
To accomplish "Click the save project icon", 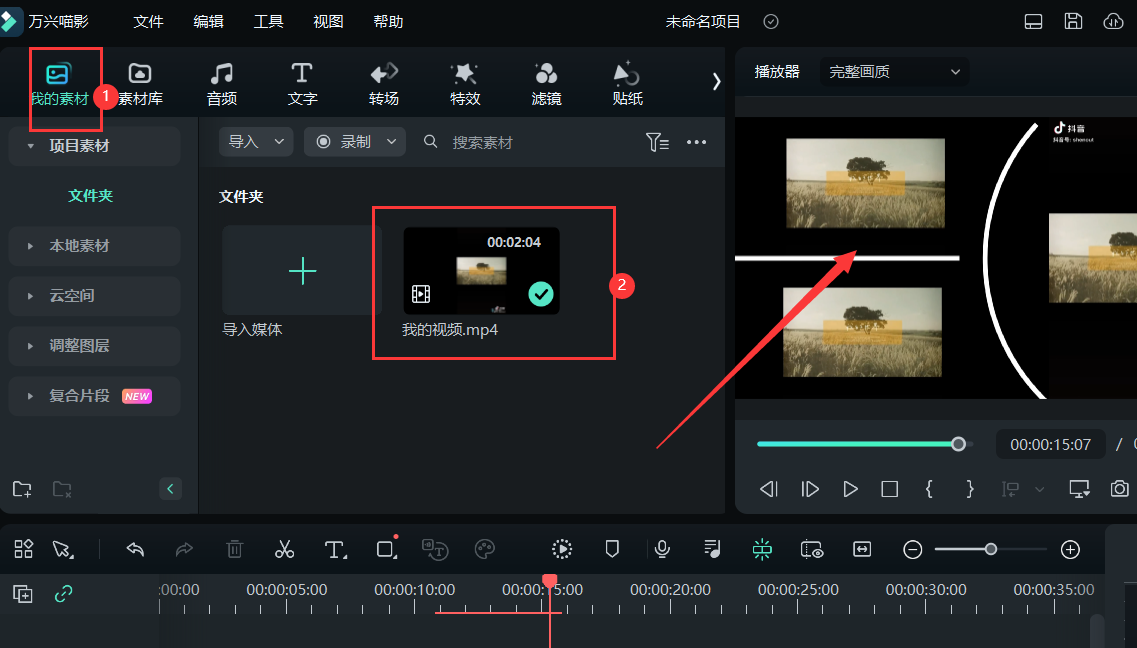I will click(1073, 22).
